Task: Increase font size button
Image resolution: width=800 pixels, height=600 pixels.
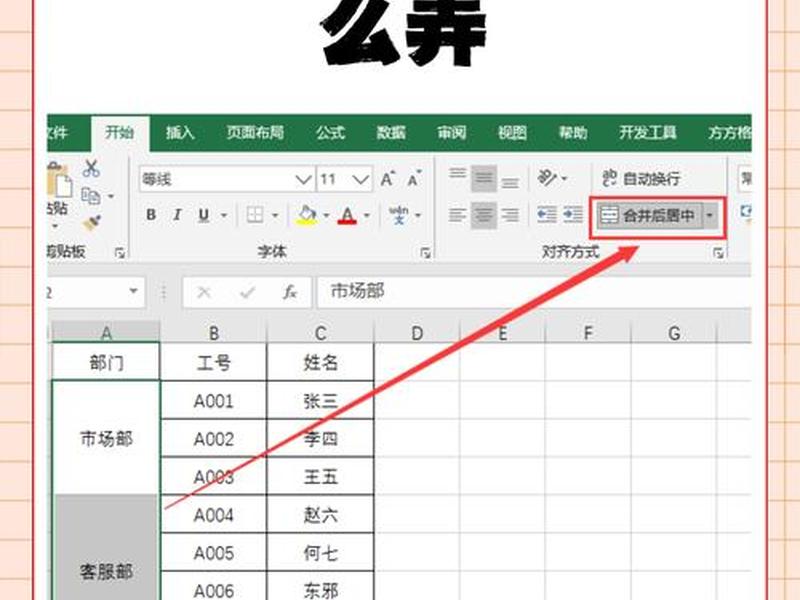Action: tap(387, 179)
